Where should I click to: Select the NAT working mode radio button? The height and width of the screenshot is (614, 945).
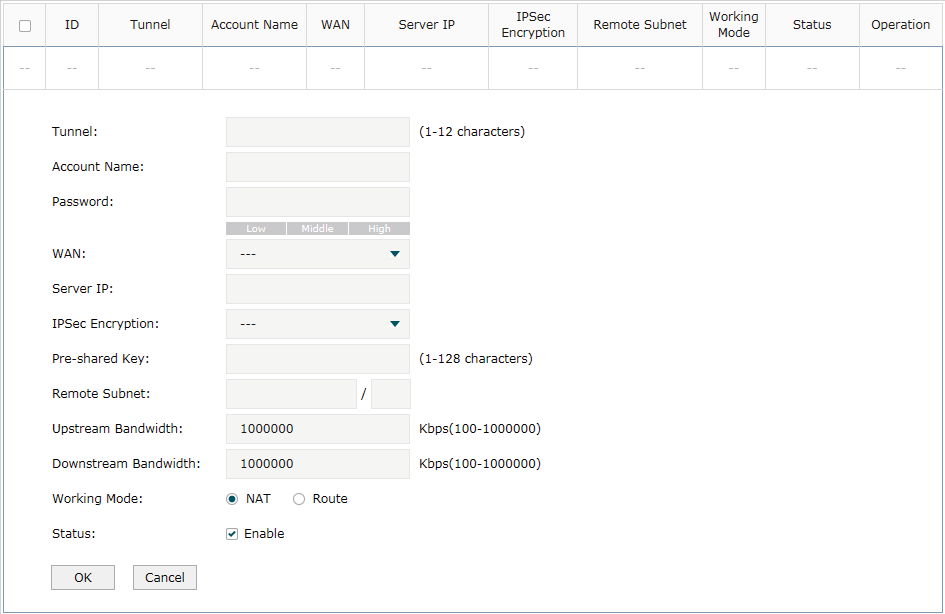coord(232,499)
